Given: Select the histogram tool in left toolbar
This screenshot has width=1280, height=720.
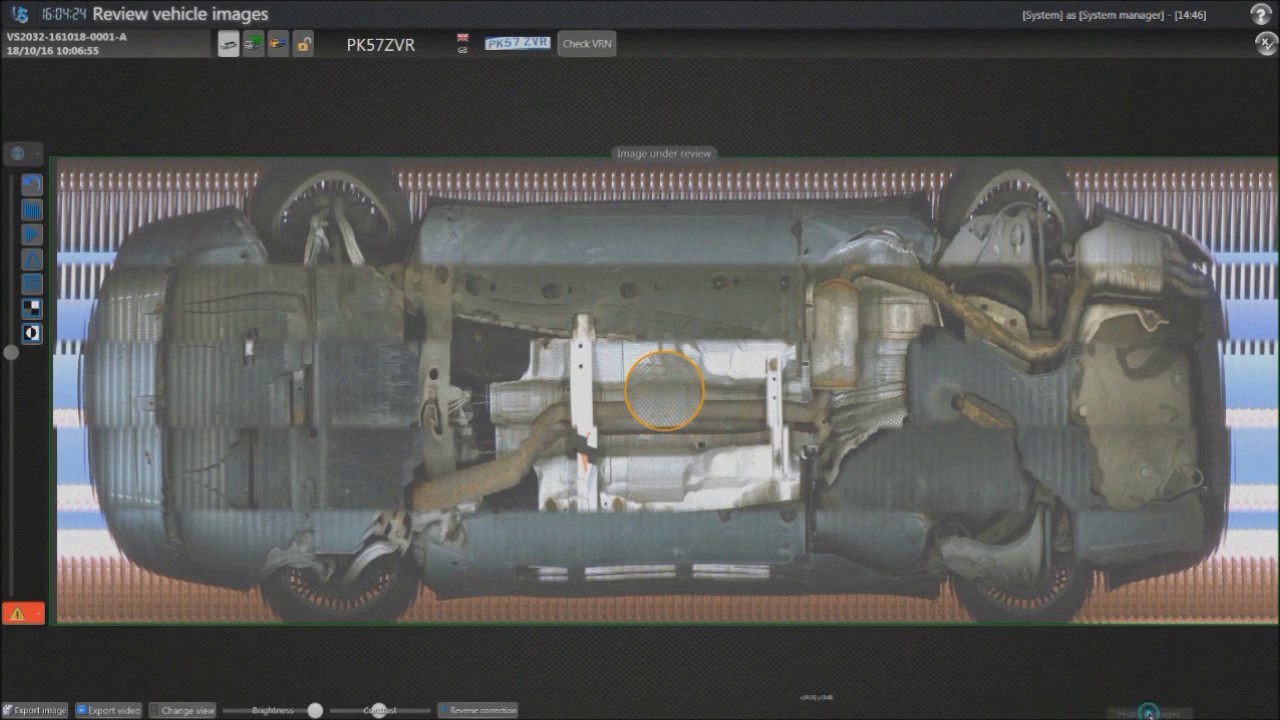Looking at the screenshot, I should (32, 210).
